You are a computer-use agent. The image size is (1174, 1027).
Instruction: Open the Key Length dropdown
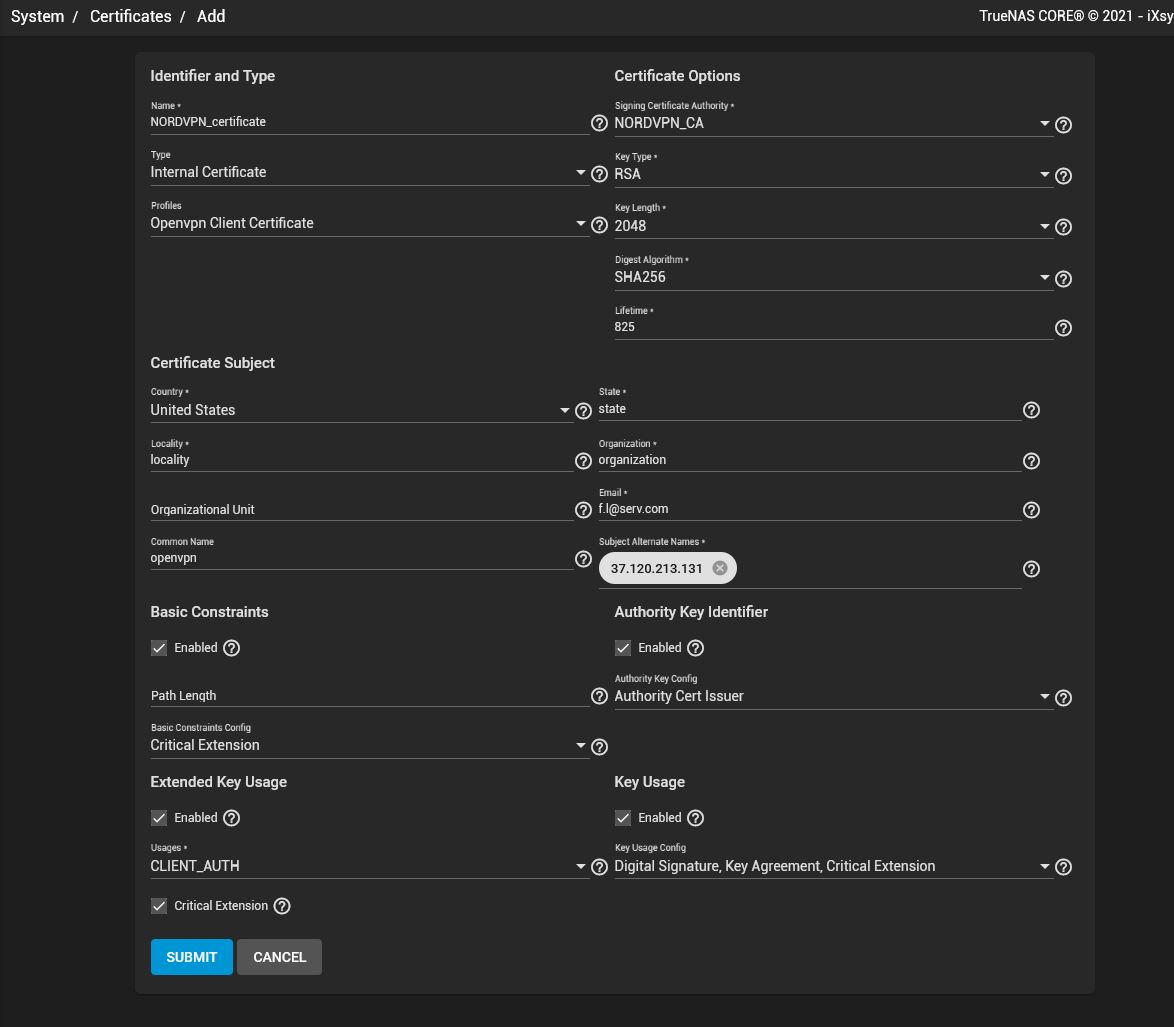pos(833,226)
